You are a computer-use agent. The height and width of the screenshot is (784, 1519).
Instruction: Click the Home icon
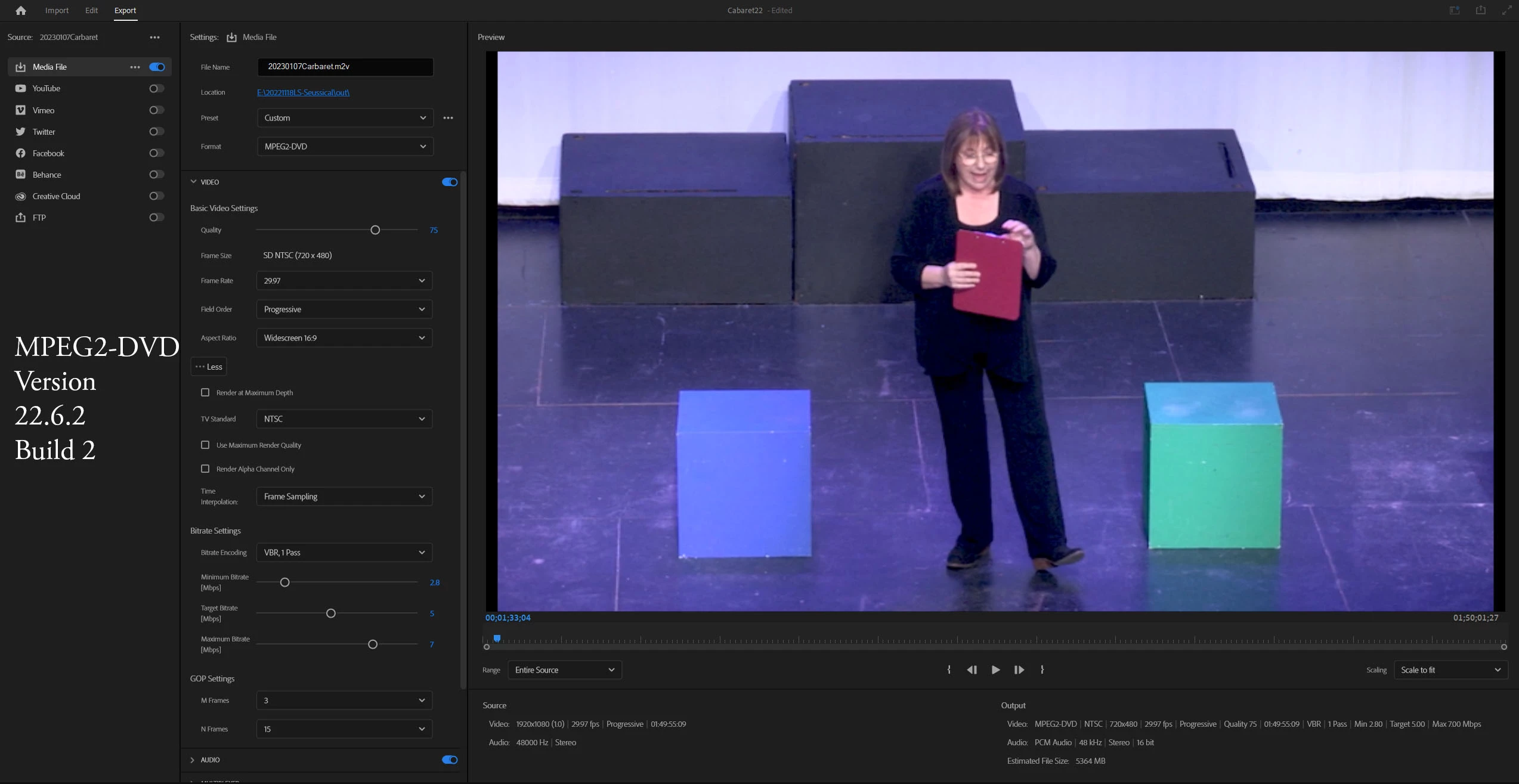(20, 10)
